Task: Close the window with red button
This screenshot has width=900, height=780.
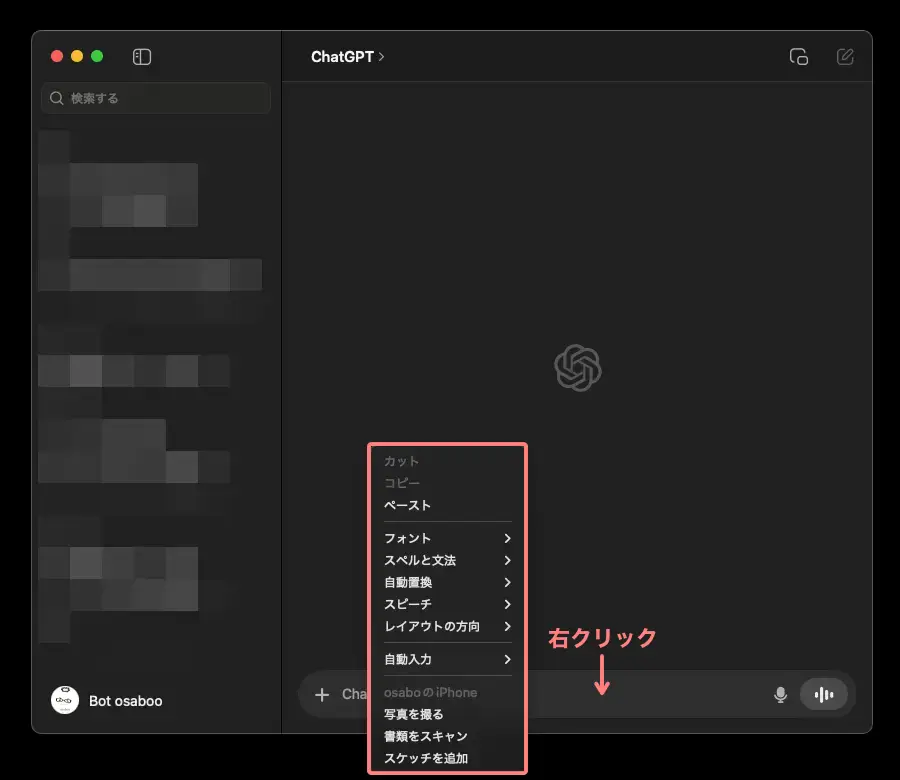Action: 57,56
